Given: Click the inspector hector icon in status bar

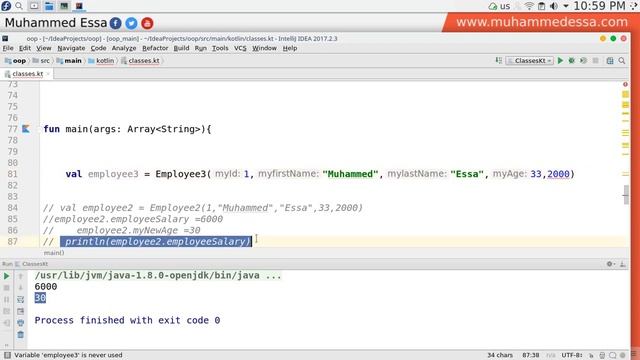Looking at the screenshot, I should point(602,355).
